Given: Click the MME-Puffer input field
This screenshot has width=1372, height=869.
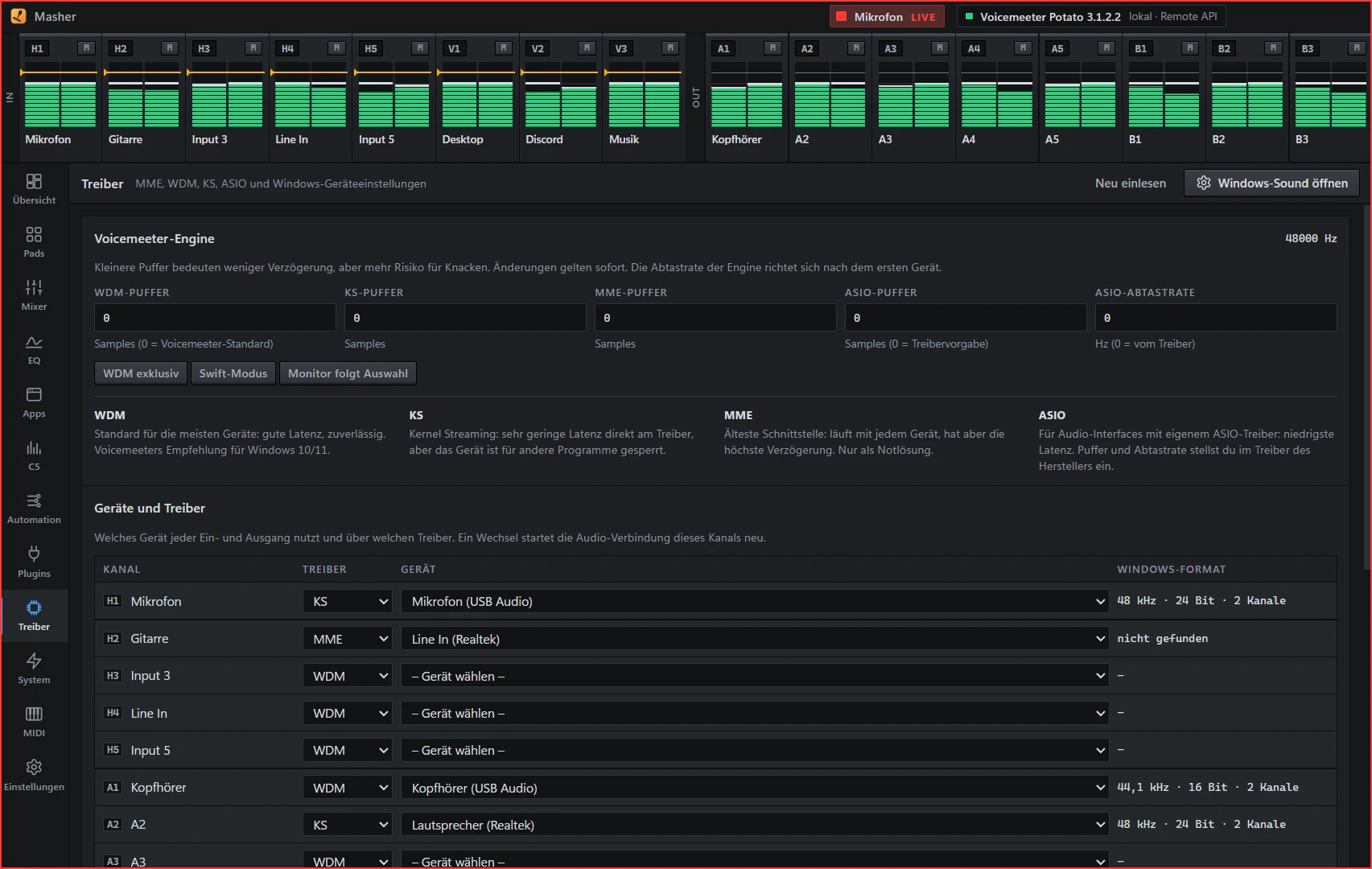Looking at the screenshot, I should click(x=715, y=318).
